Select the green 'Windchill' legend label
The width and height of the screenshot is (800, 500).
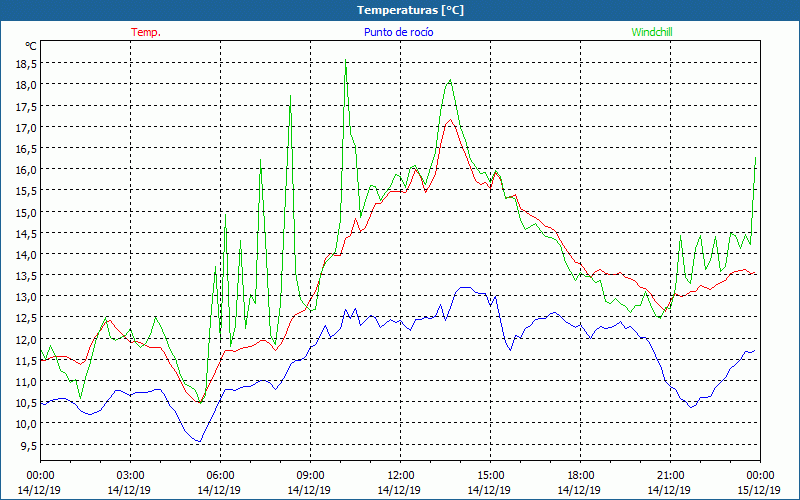652,32
